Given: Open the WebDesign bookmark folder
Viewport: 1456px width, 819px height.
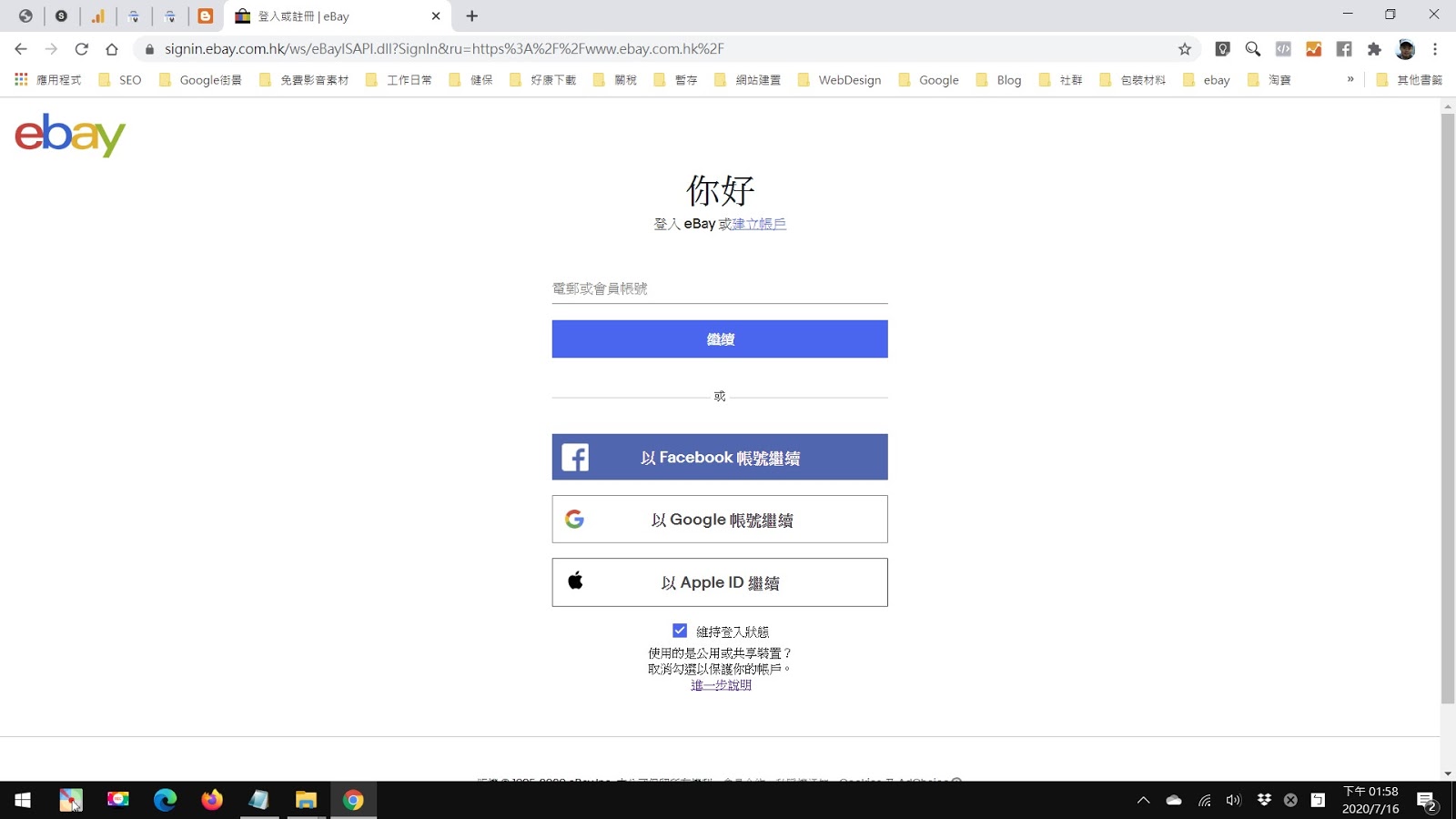Looking at the screenshot, I should click(x=839, y=80).
